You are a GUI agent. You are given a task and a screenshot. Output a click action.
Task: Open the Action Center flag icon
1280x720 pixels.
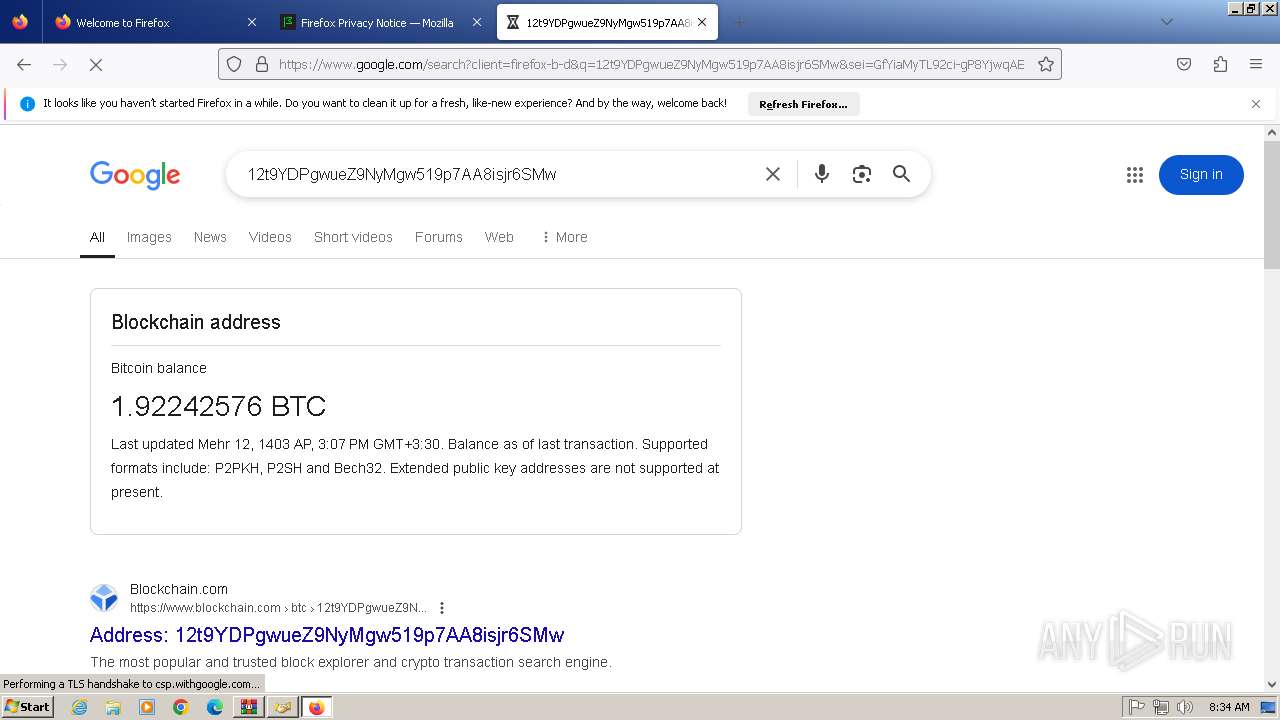[x=1136, y=707]
